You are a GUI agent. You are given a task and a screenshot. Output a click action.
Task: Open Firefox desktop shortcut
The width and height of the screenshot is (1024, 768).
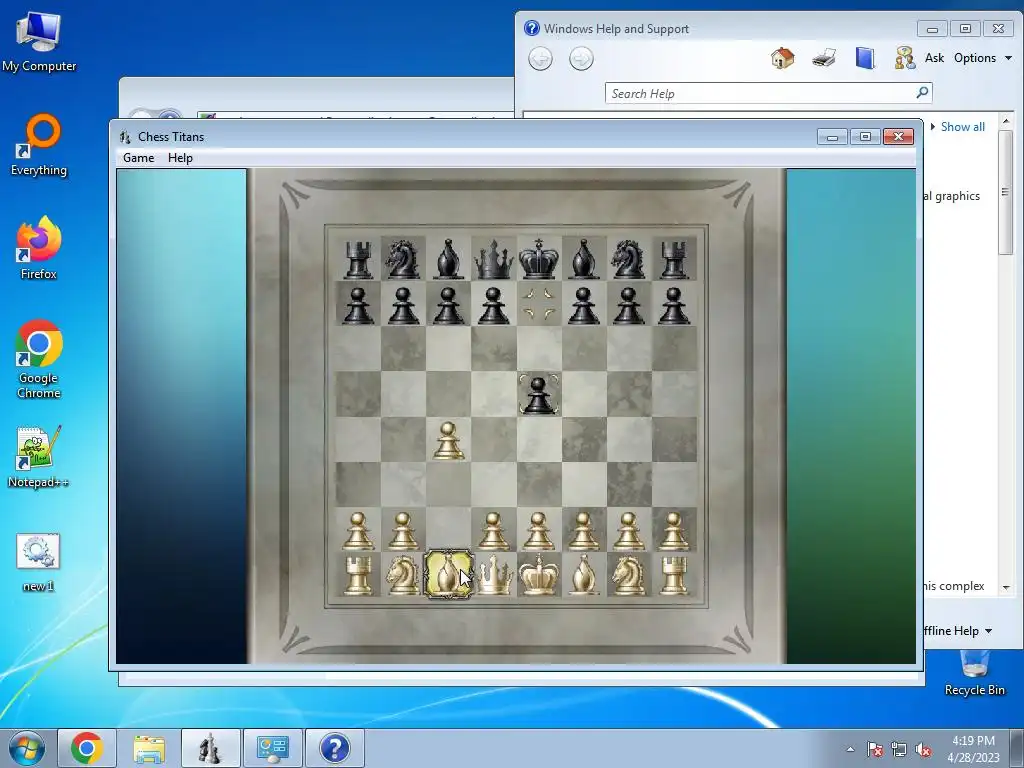[39, 248]
